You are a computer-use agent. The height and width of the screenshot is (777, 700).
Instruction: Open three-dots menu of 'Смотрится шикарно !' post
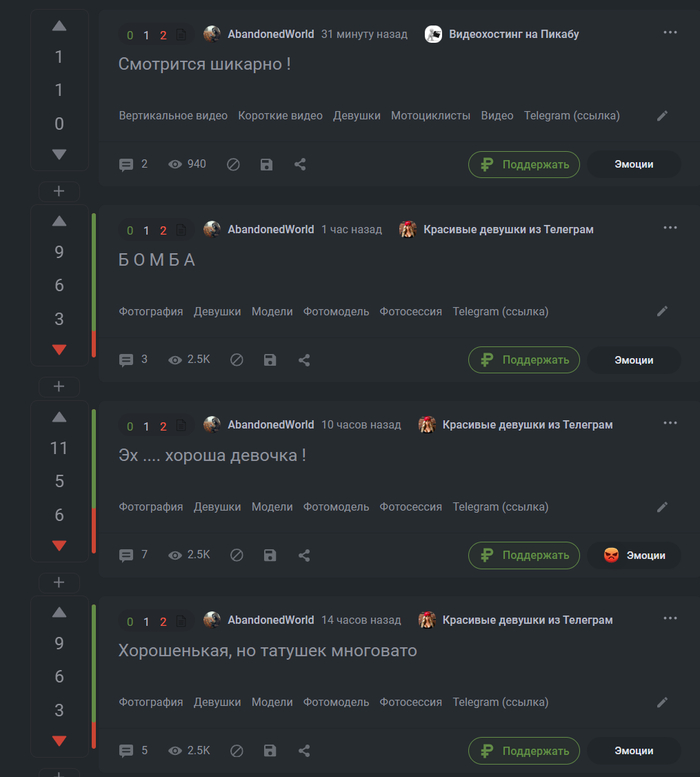coord(670,33)
